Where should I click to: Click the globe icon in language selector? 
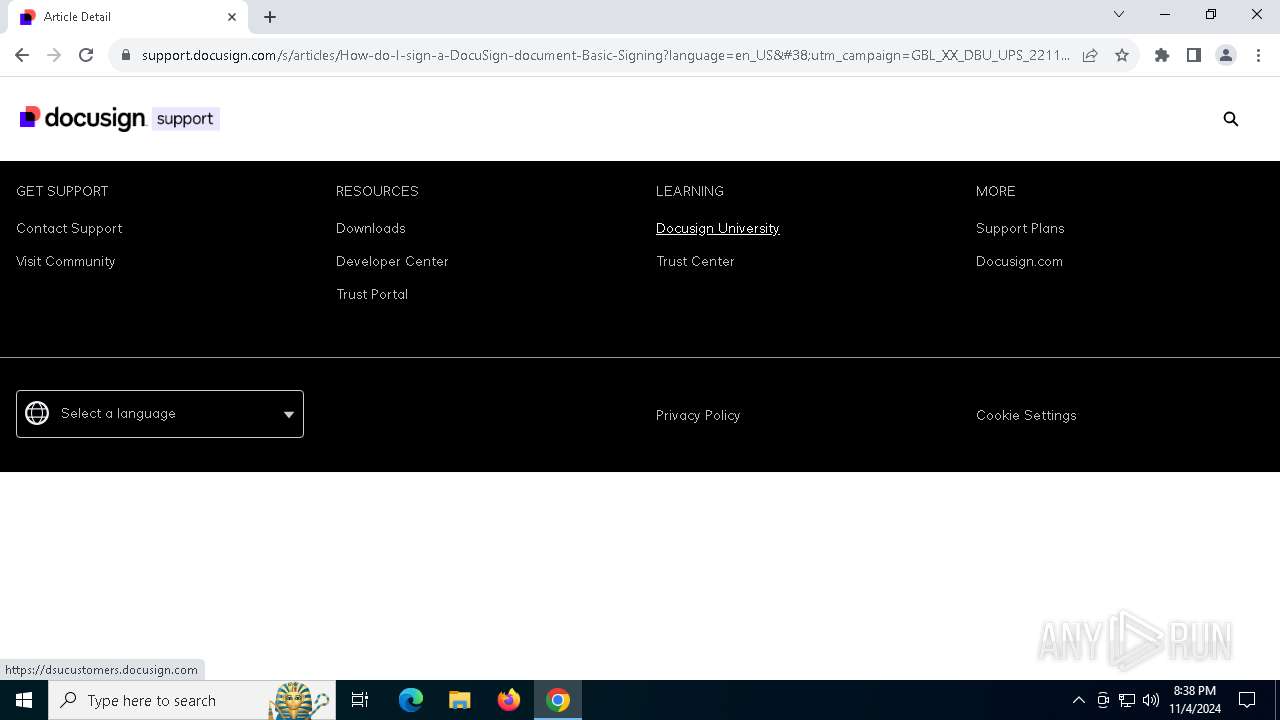[x=37, y=413]
